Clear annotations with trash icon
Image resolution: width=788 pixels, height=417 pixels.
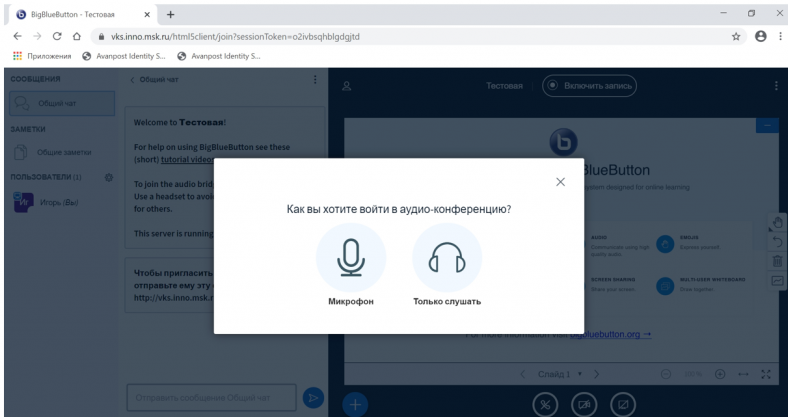pos(778,261)
